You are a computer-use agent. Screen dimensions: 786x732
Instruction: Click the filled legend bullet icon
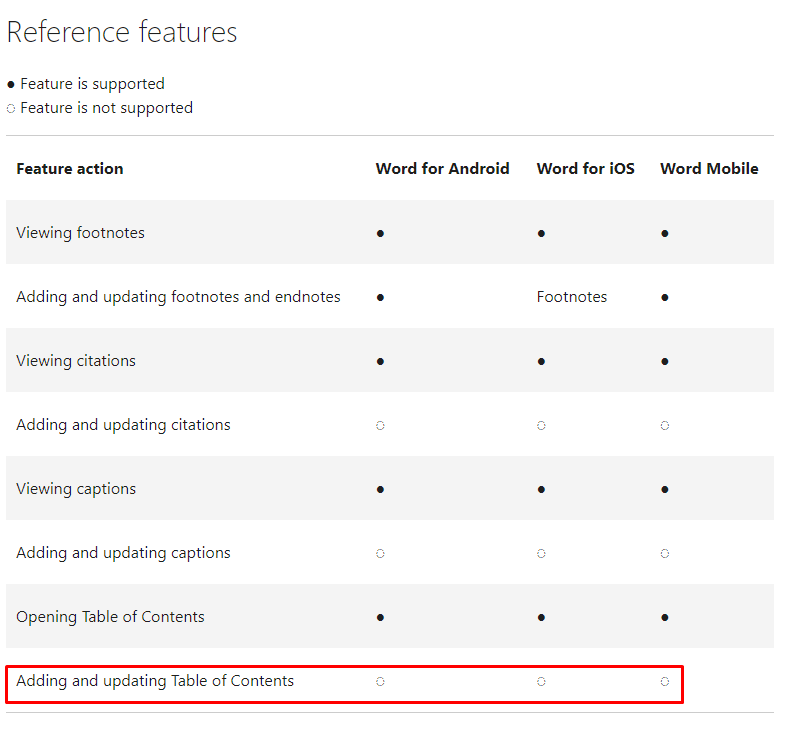[x=11, y=84]
